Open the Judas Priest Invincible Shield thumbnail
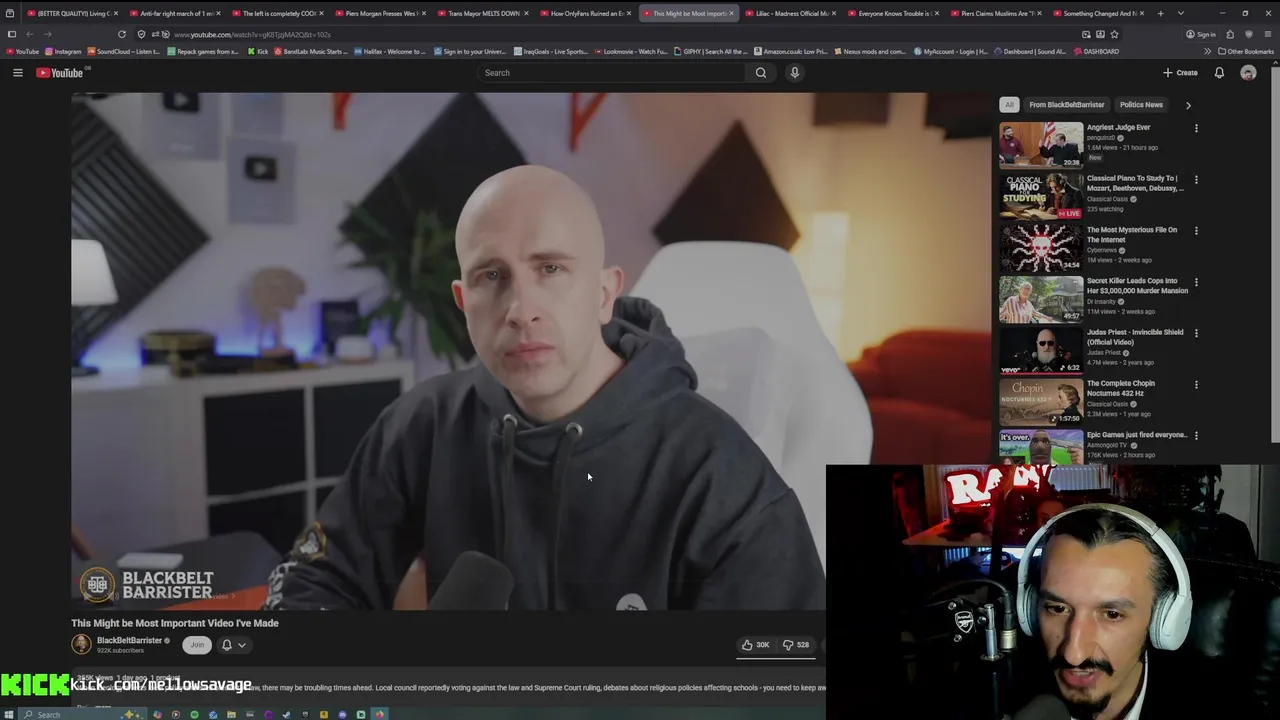The image size is (1280, 720). pos(1041,349)
